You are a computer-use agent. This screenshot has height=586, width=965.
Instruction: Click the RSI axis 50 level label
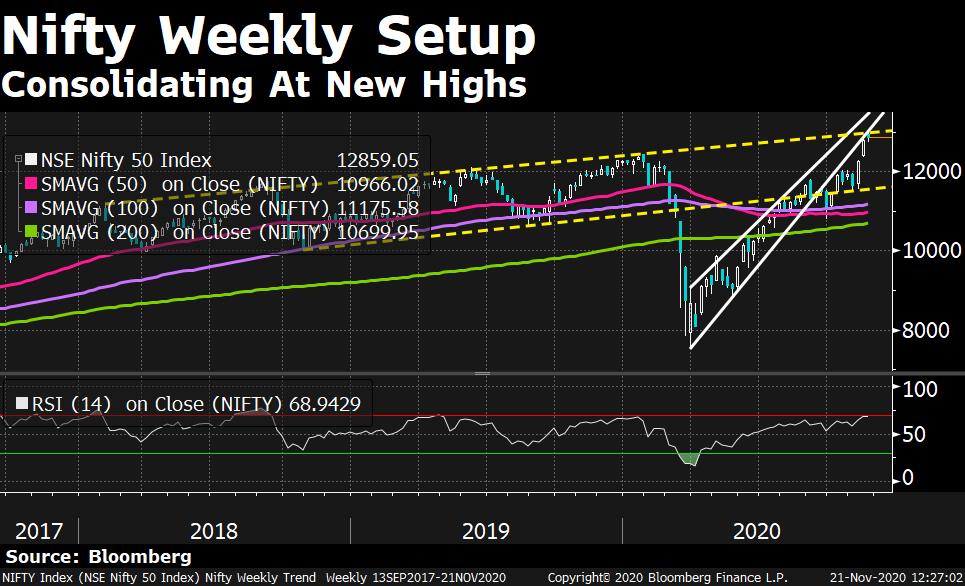(x=914, y=434)
